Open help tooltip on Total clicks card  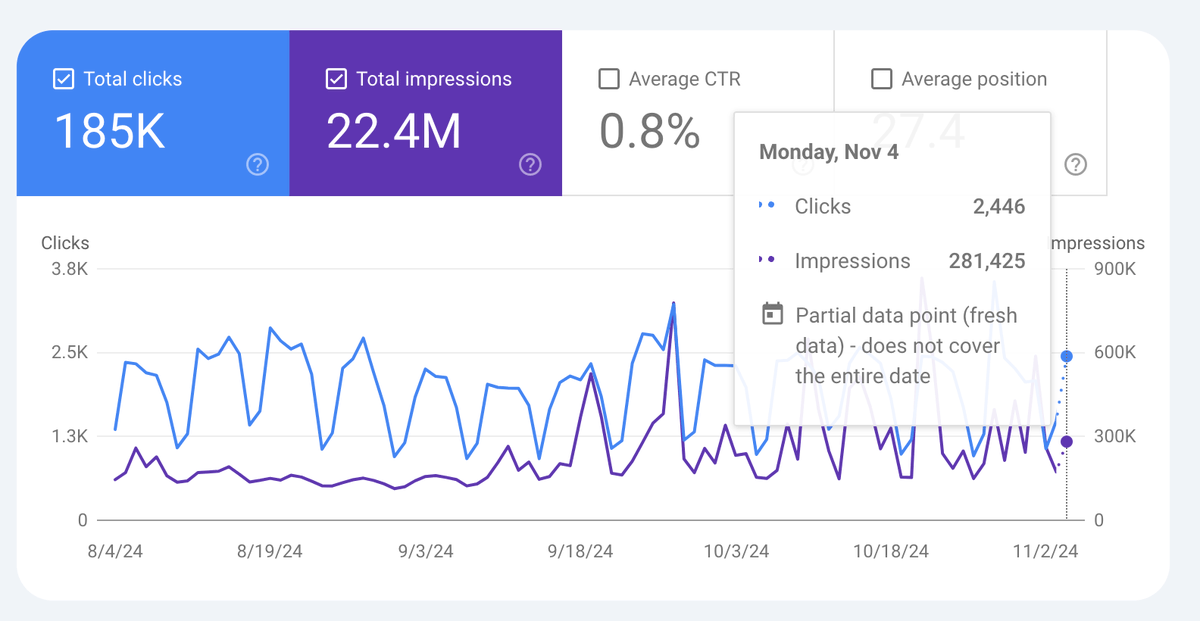257,164
